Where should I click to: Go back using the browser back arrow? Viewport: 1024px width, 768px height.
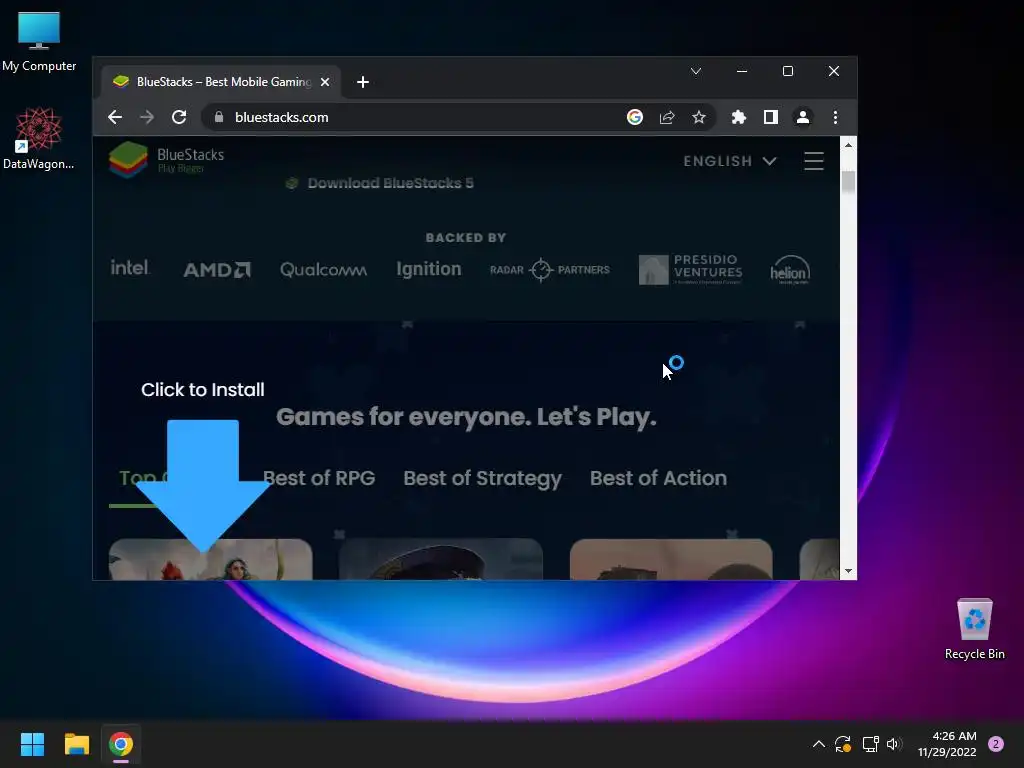click(115, 118)
